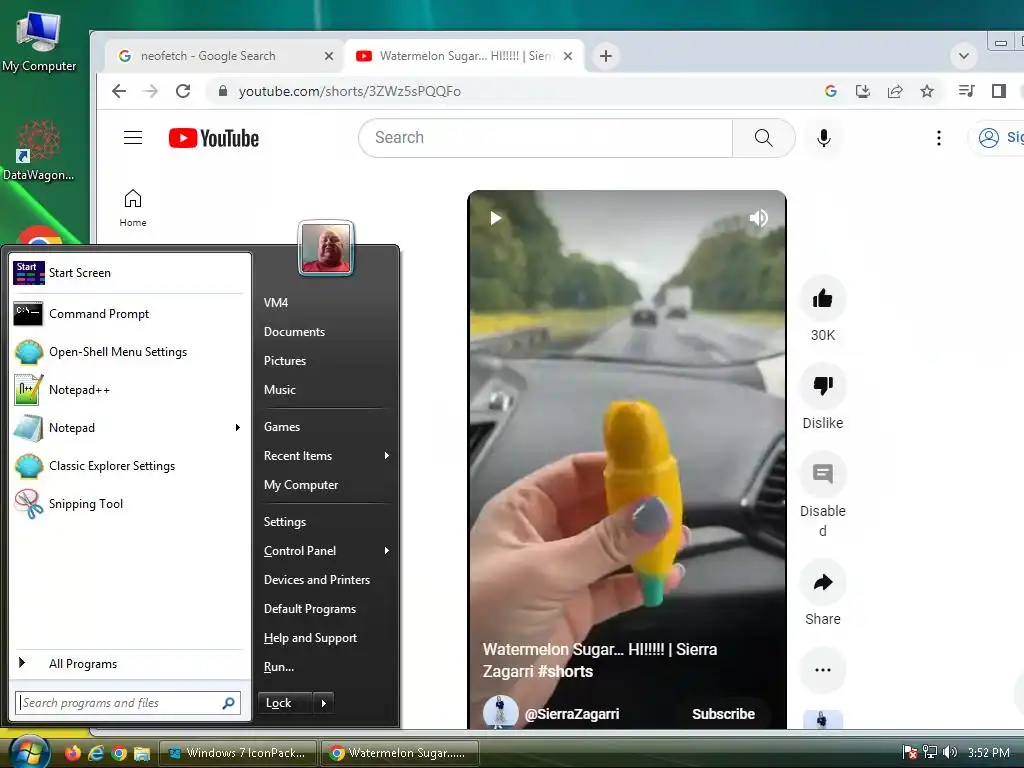Click the user account picture
This screenshot has height=768, width=1024.
pyautogui.click(x=326, y=248)
